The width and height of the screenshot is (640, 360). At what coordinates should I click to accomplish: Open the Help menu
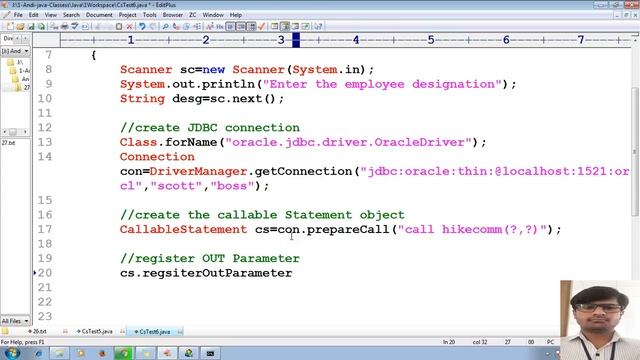coord(236,15)
